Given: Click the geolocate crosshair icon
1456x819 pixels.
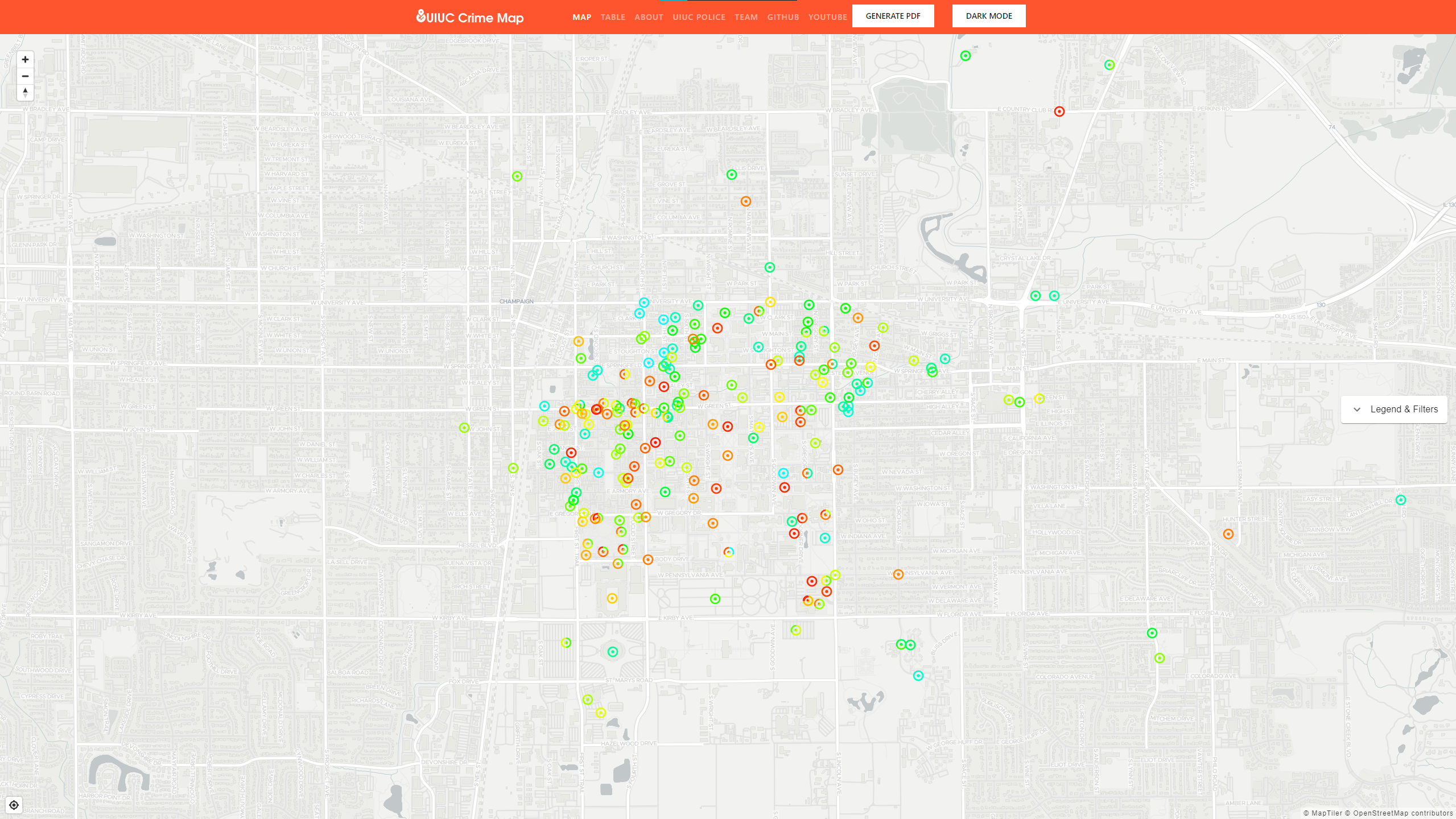Looking at the screenshot, I should 14,805.
